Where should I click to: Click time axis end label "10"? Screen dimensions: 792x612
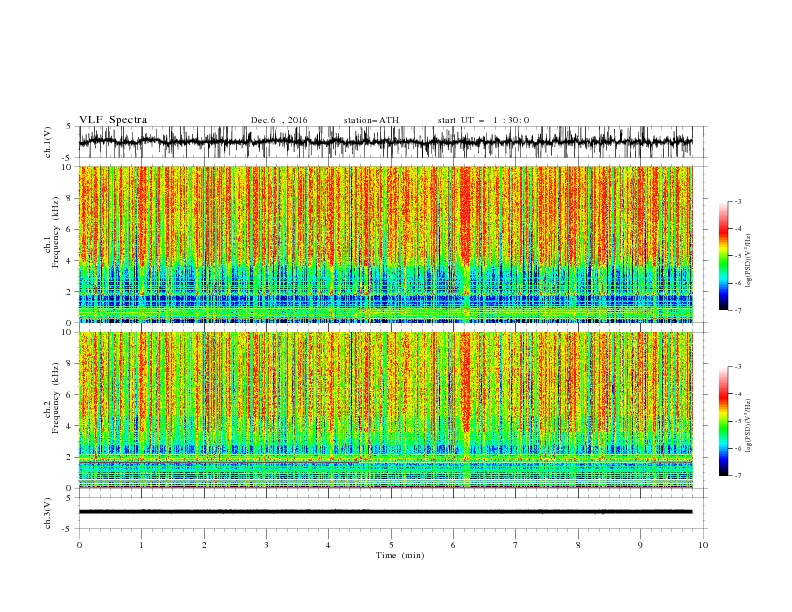click(703, 545)
